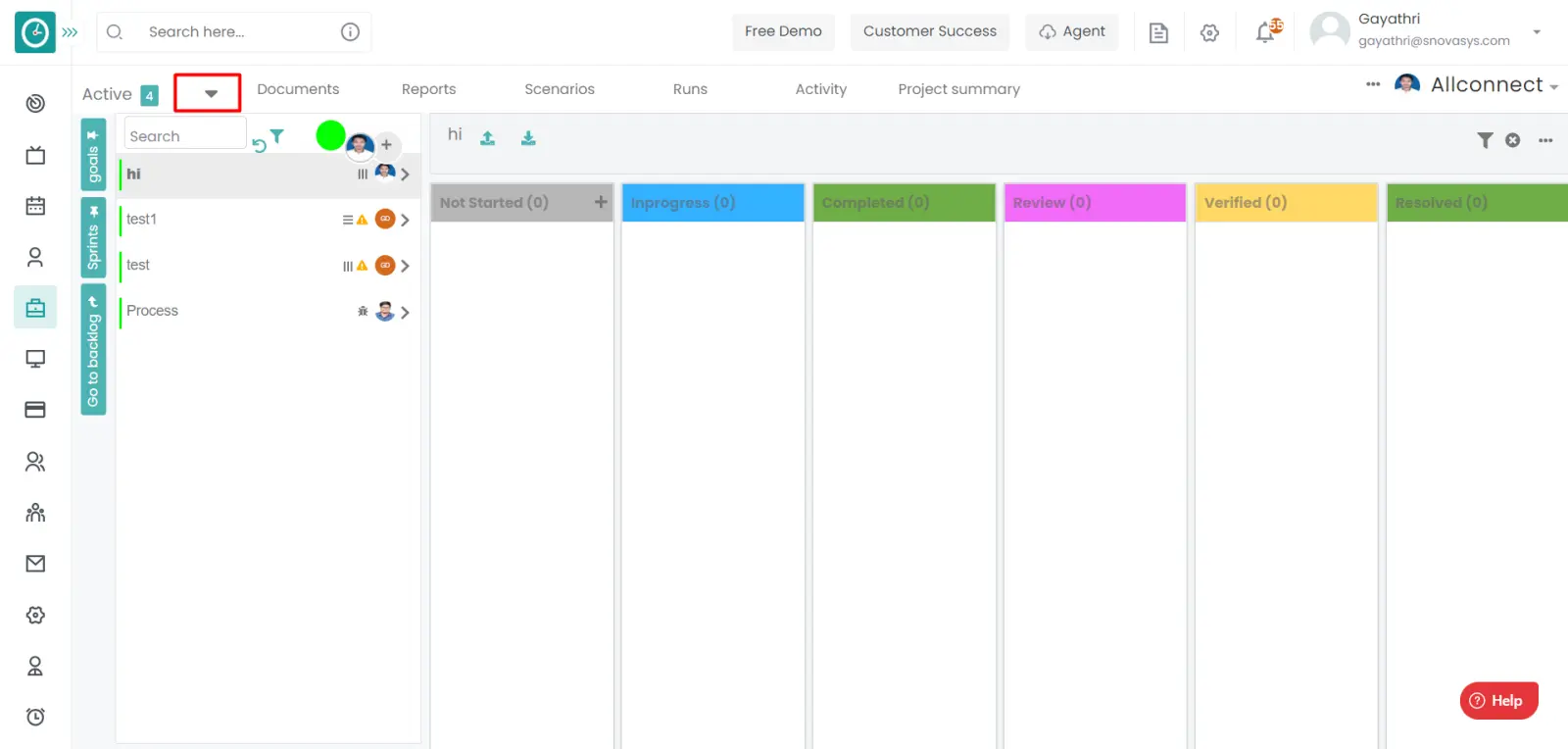Click the red Help button
Screen dimensions: 1568x749
click(1498, 700)
